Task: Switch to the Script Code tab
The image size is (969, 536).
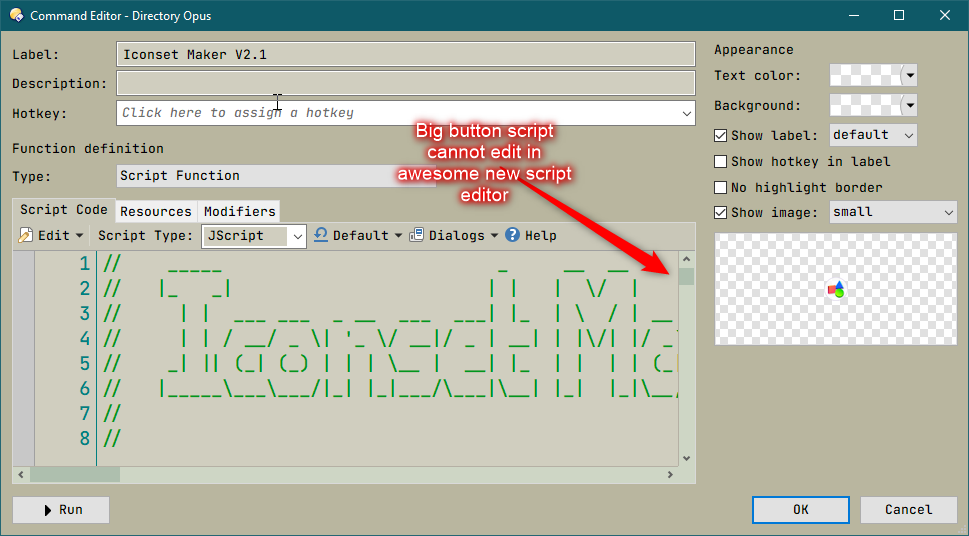Action: 64,210
